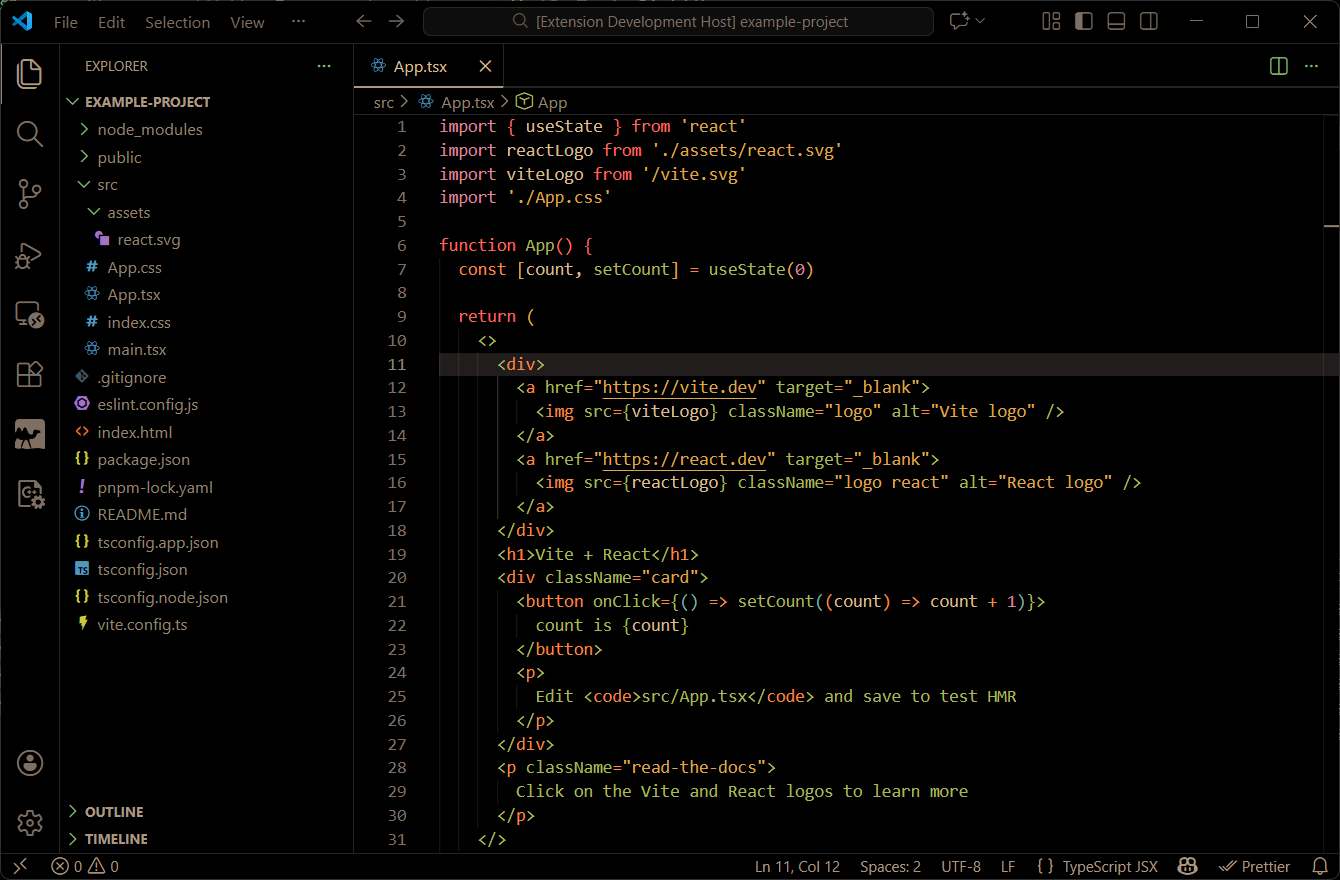
Task: Go back using the left arrow
Action: point(364,21)
